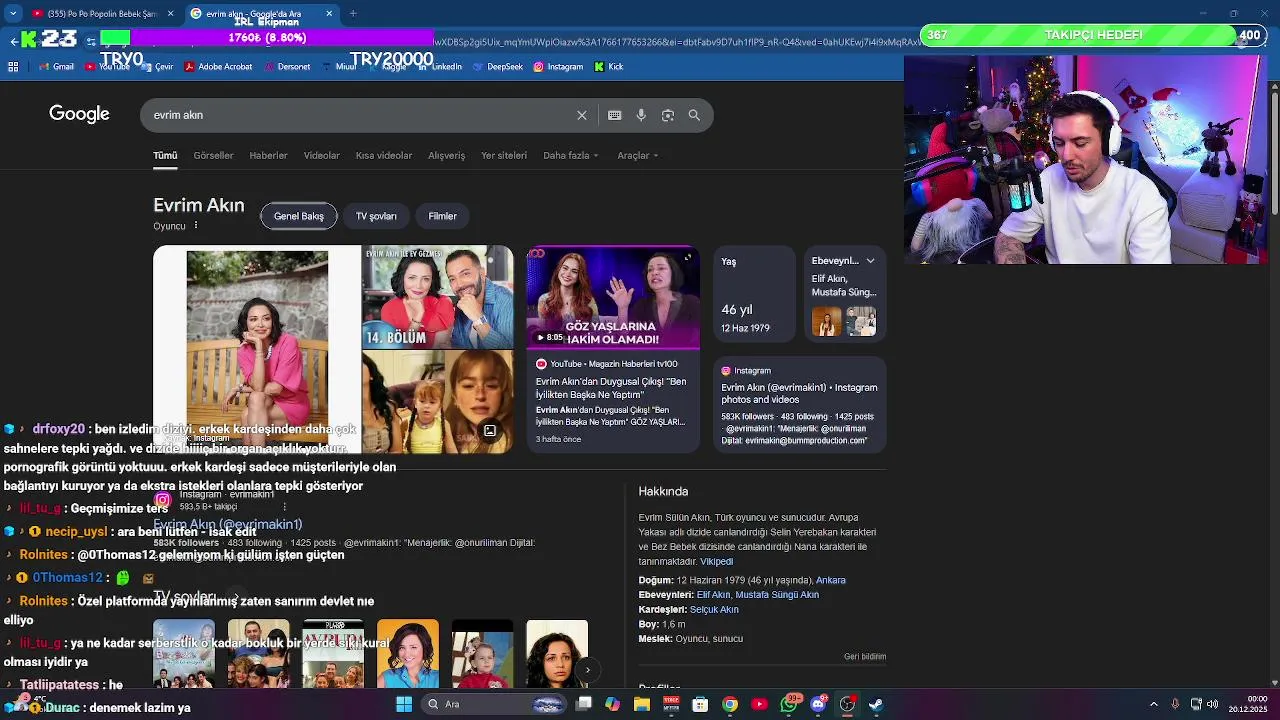Open WhatsApp from the taskbar

point(789,704)
